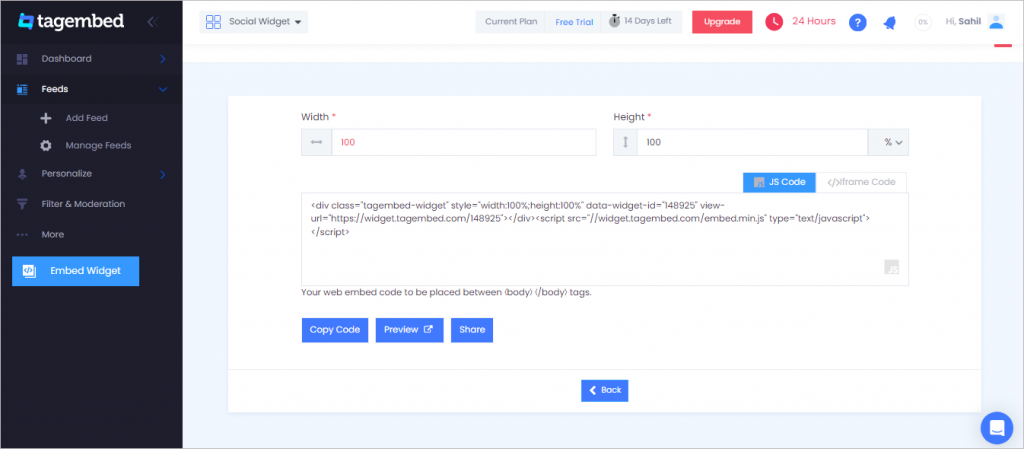Image resolution: width=1024 pixels, height=449 pixels.
Task: Click inside the embed code text area
Action: pyautogui.click(x=605, y=239)
